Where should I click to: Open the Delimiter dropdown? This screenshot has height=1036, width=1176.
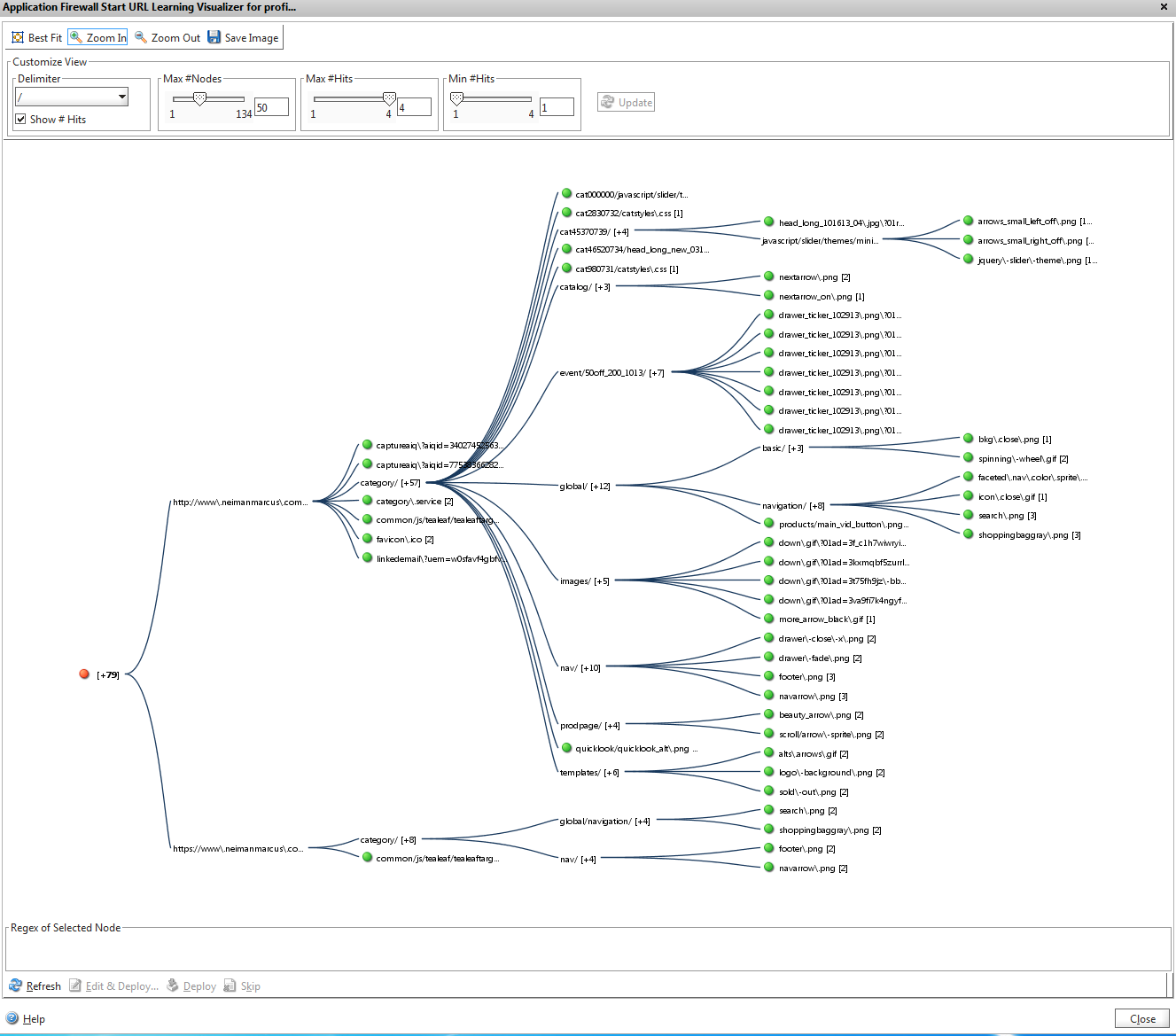click(121, 97)
